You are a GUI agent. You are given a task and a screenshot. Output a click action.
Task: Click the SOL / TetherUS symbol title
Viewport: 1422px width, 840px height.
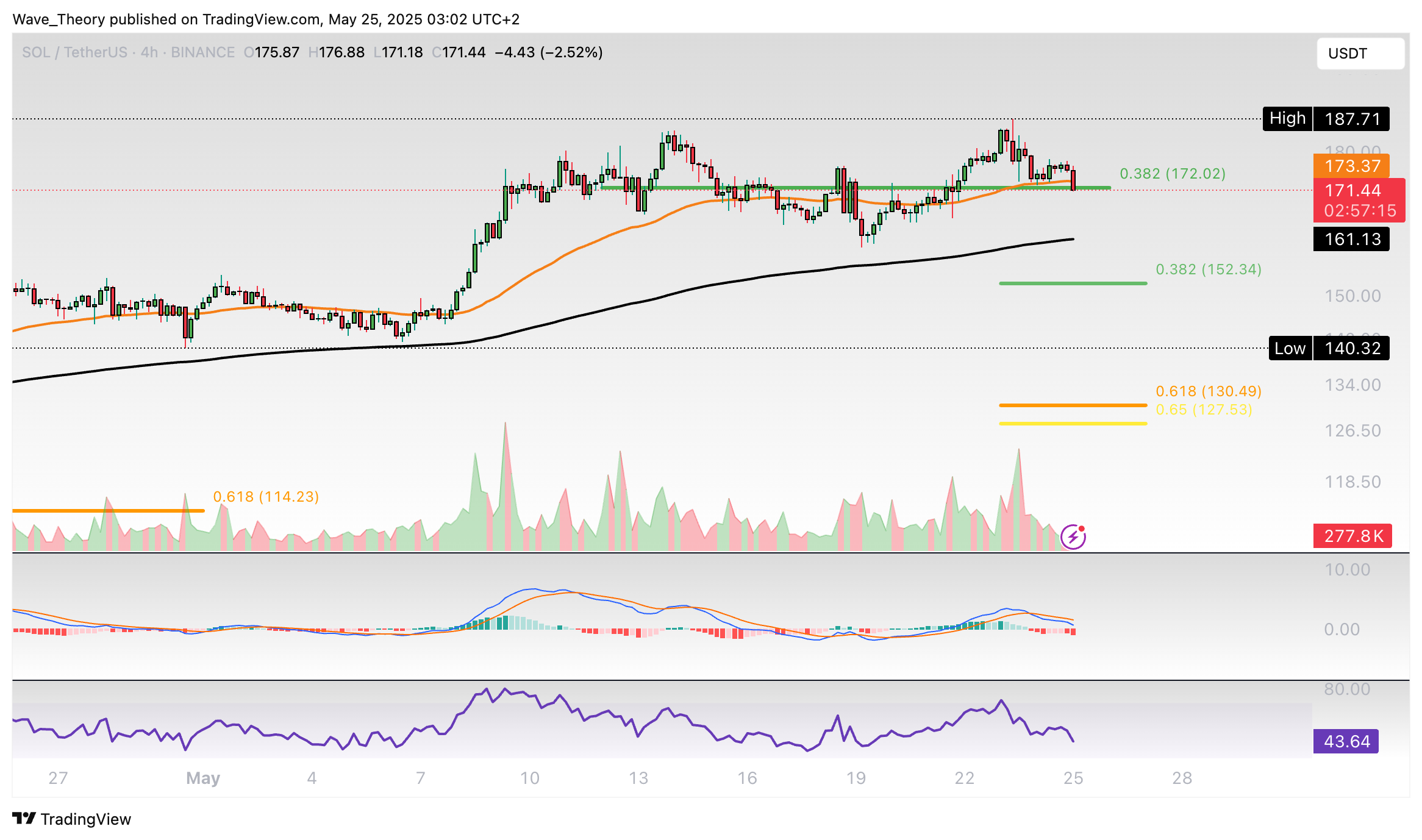[74, 52]
